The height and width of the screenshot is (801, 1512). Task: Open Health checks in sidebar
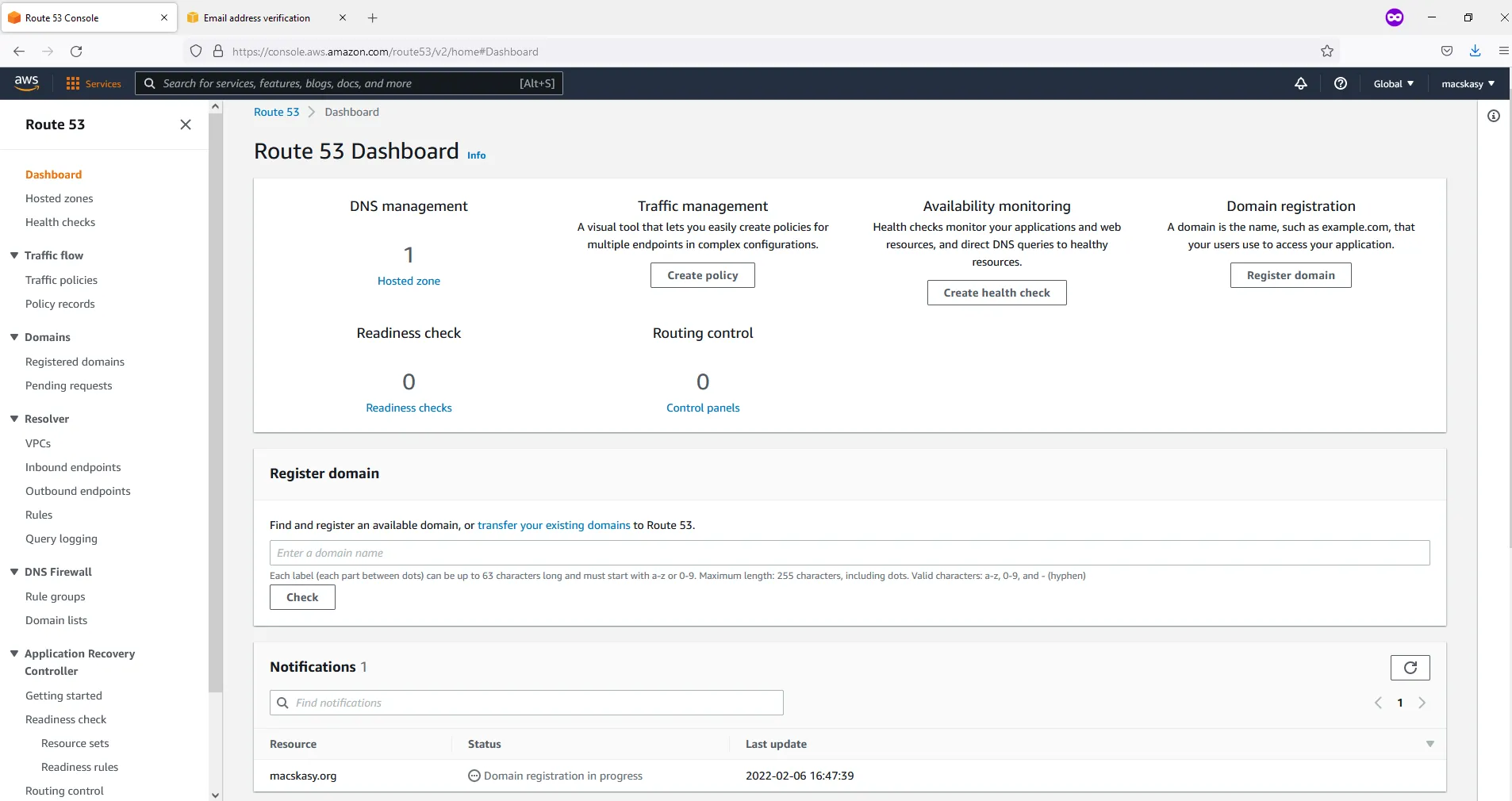(60, 222)
